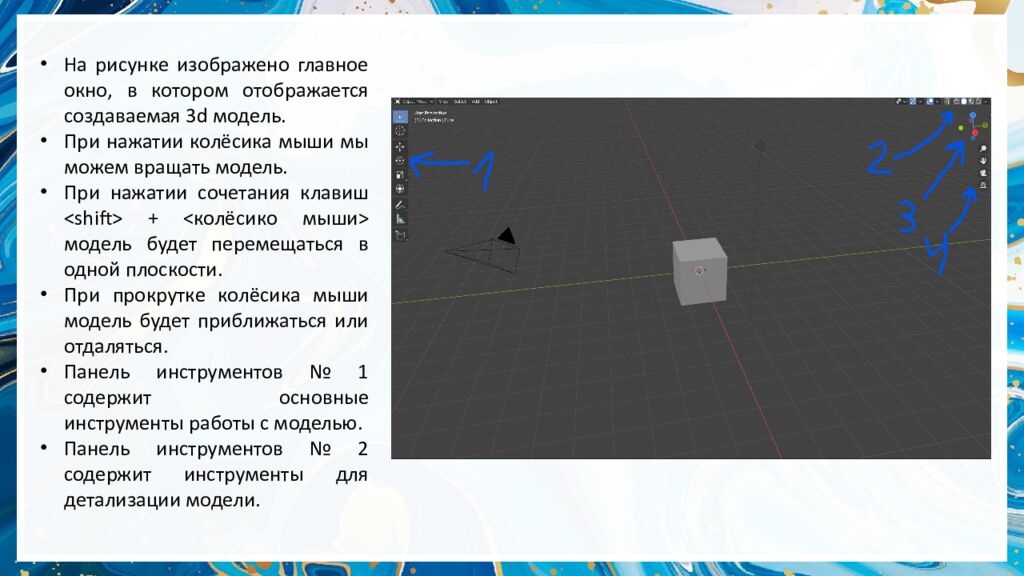Choose the Add Cube tool

point(400,235)
